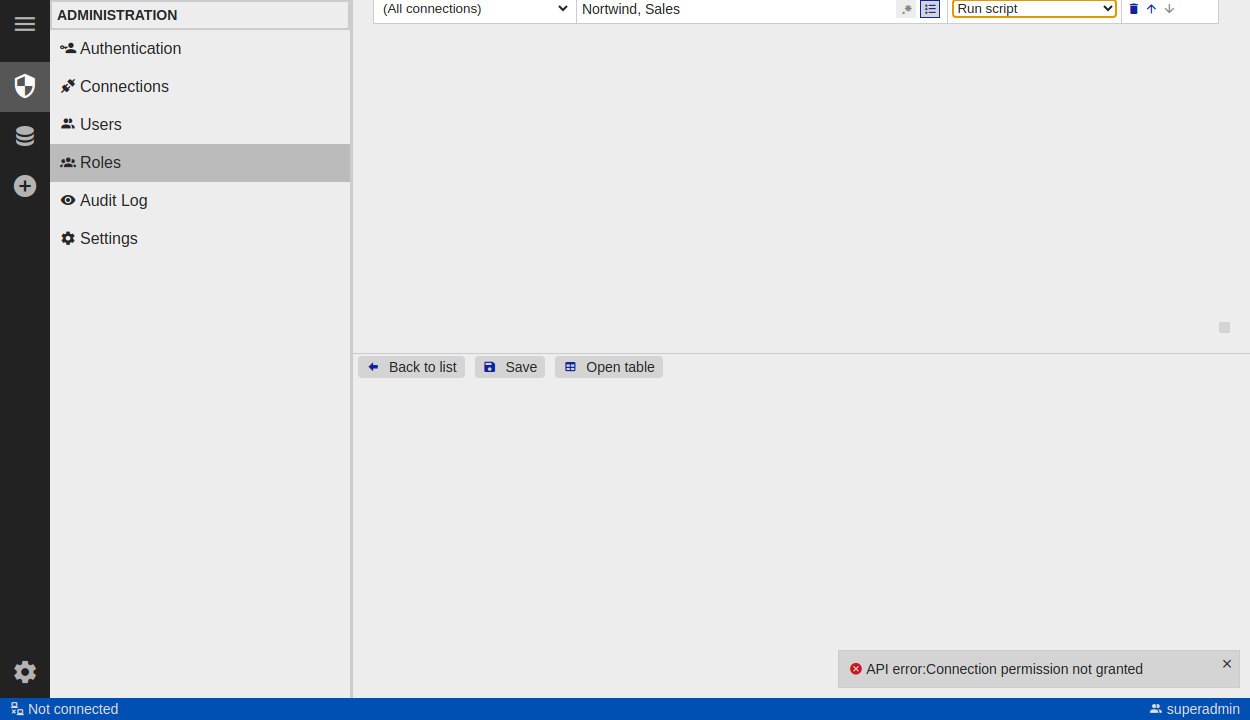Open the Audit Log page

[x=200, y=200]
